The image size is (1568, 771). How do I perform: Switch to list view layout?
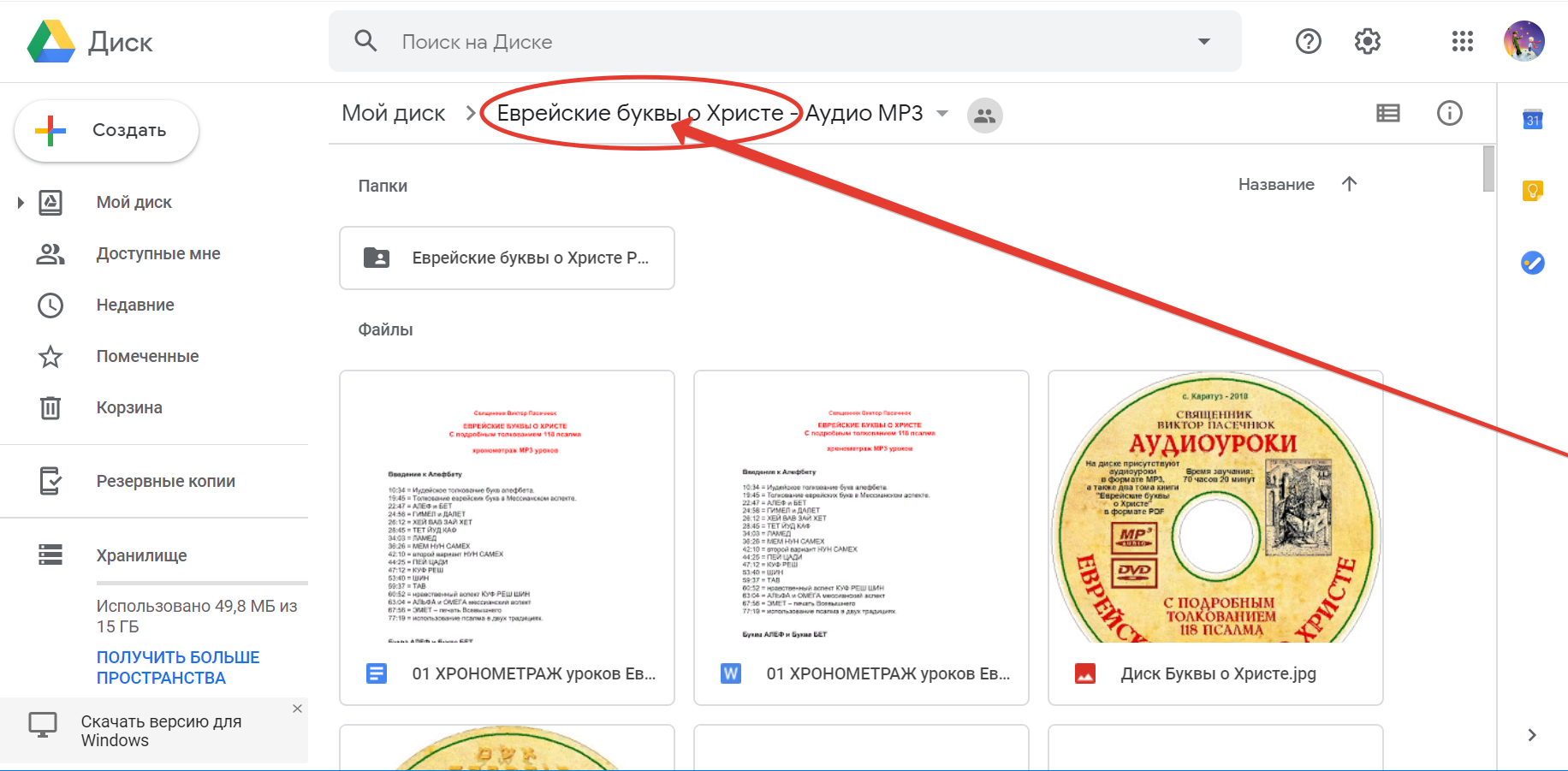[x=1387, y=113]
